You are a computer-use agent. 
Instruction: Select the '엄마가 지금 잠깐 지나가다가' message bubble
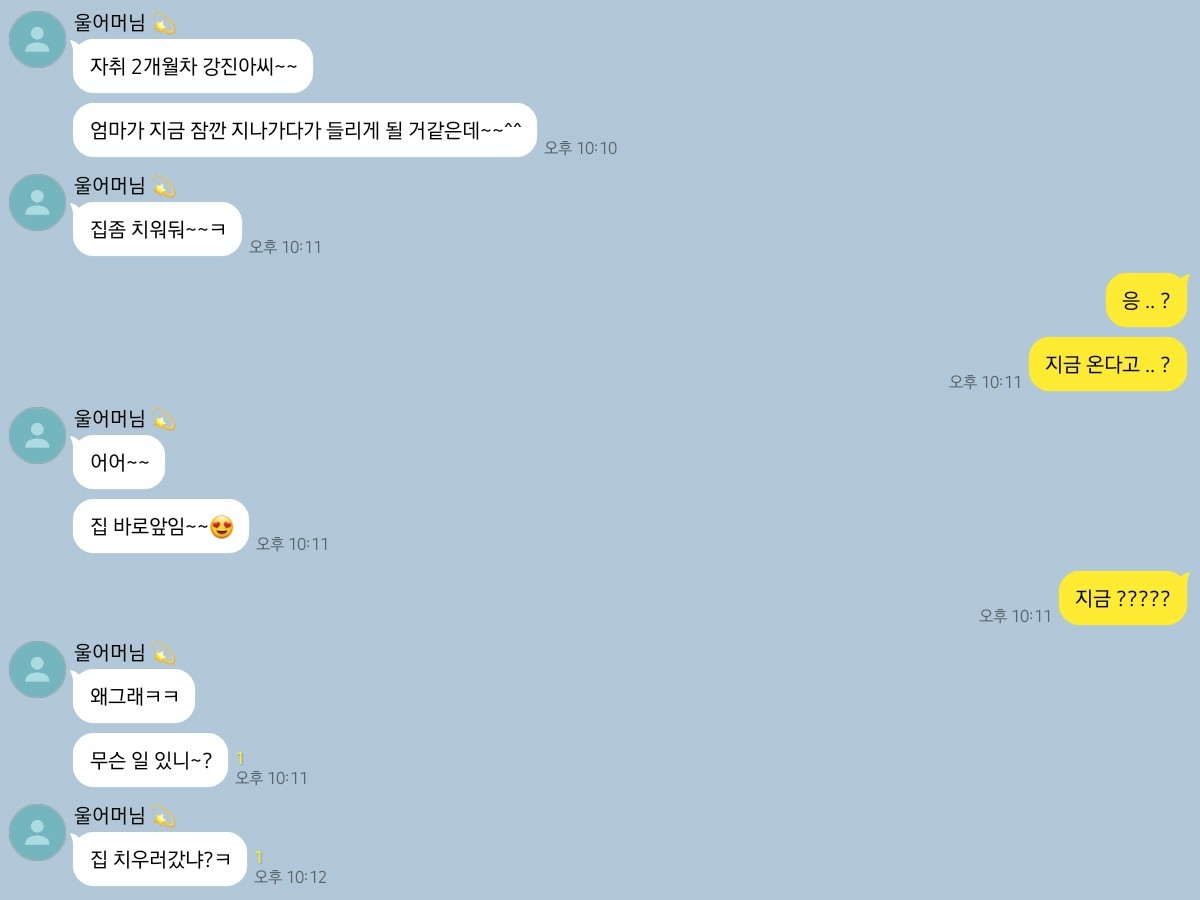[x=305, y=130]
